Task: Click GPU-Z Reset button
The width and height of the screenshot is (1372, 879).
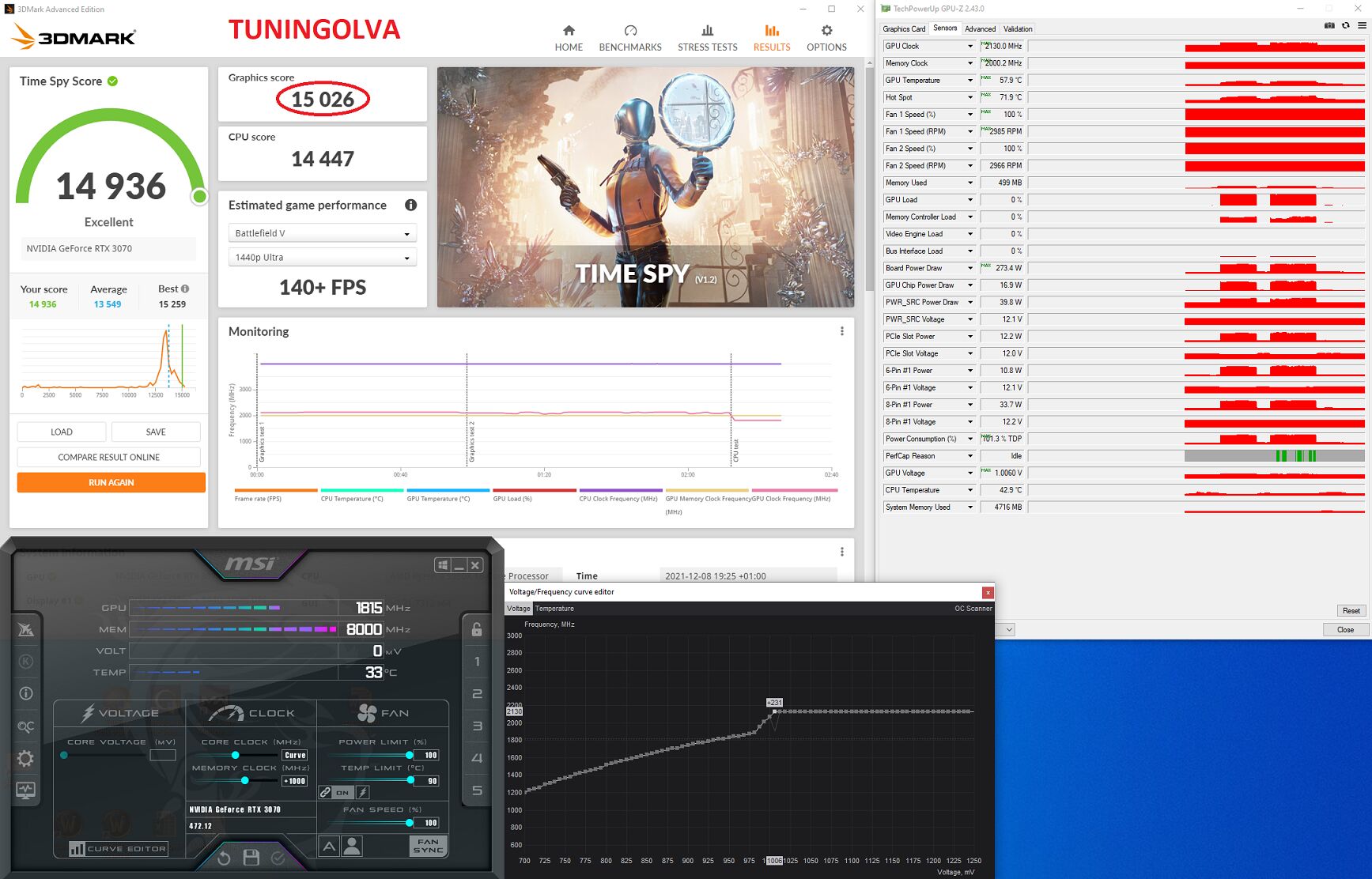Action: coord(1351,610)
